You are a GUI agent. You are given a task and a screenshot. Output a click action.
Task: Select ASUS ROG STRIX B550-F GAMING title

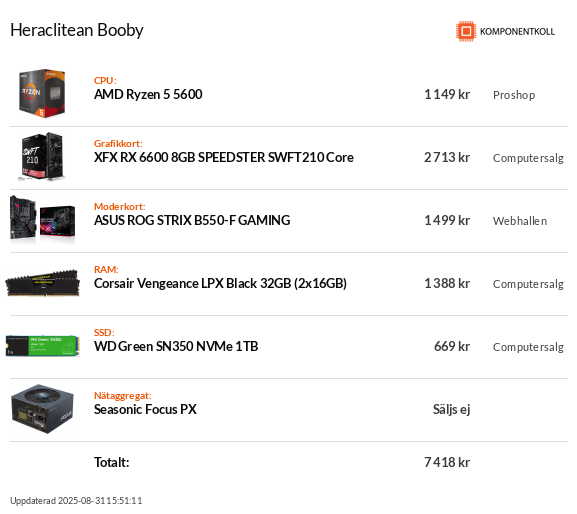click(192, 220)
